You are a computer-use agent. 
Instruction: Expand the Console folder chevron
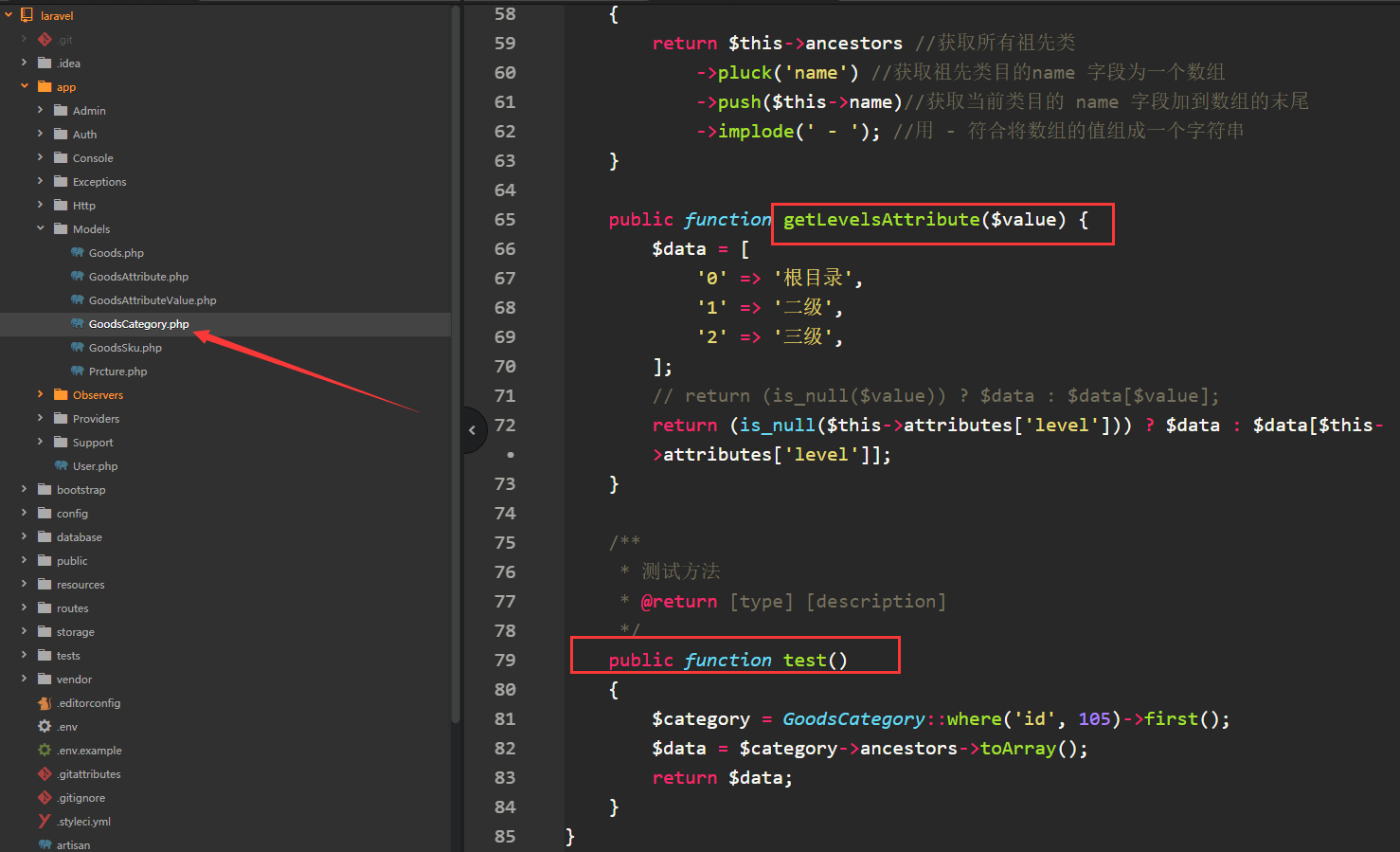tap(41, 157)
